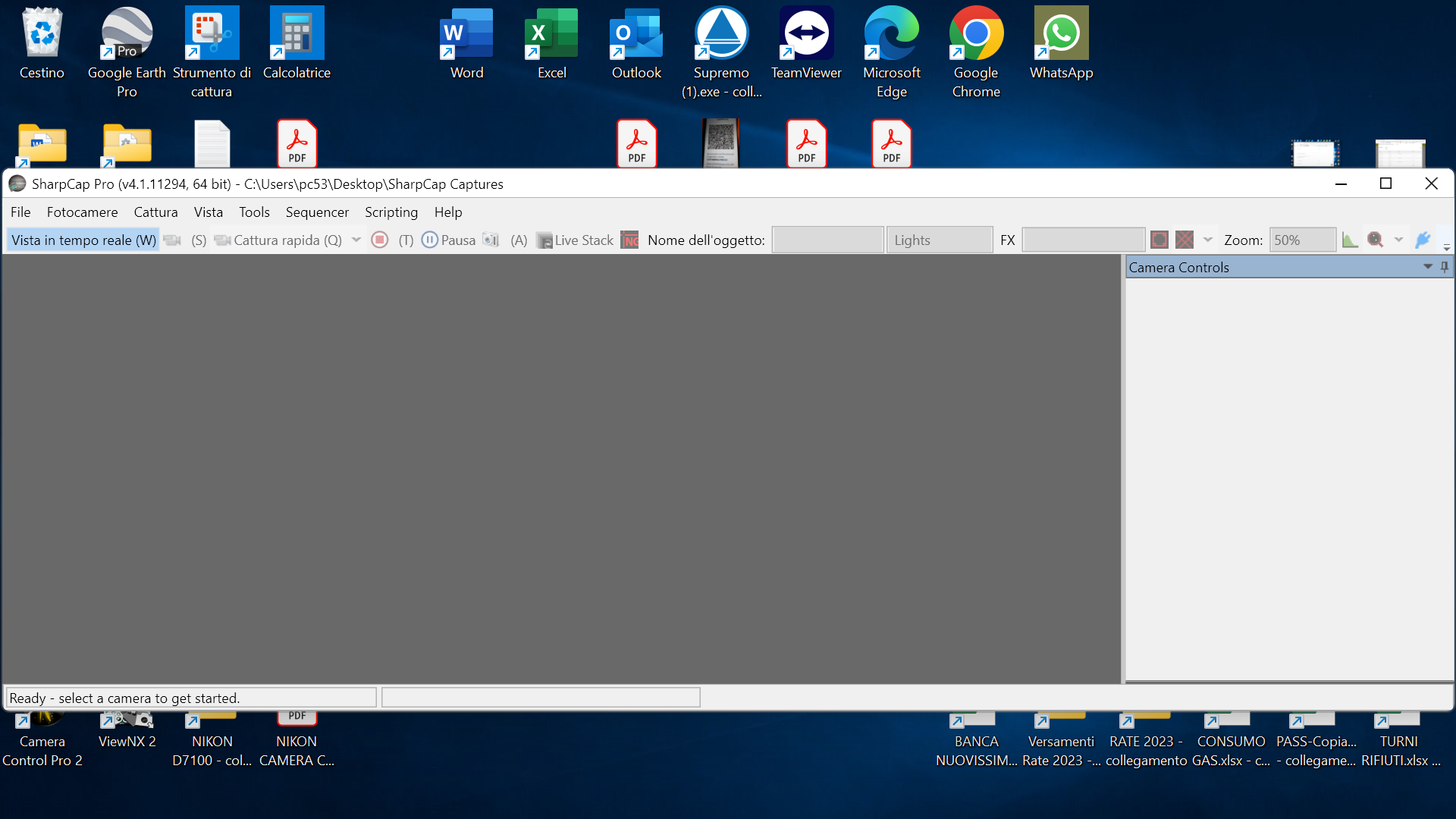
Task: Open the File menu
Action: (x=20, y=212)
